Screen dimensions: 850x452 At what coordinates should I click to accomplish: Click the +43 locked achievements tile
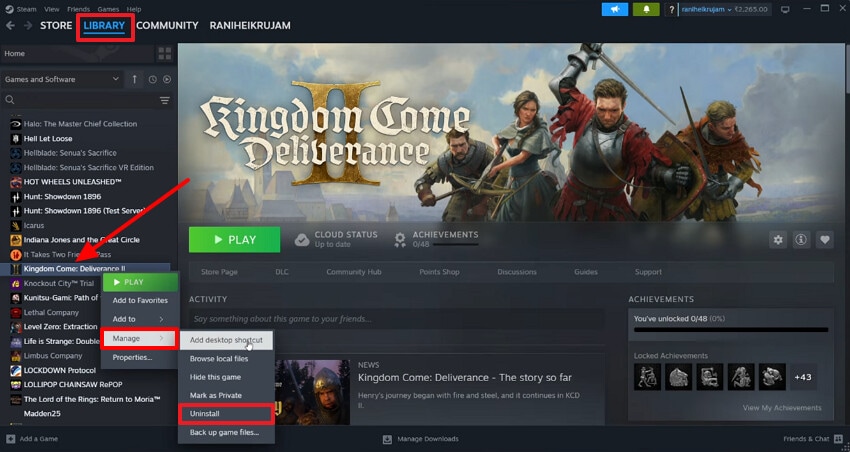pos(803,377)
